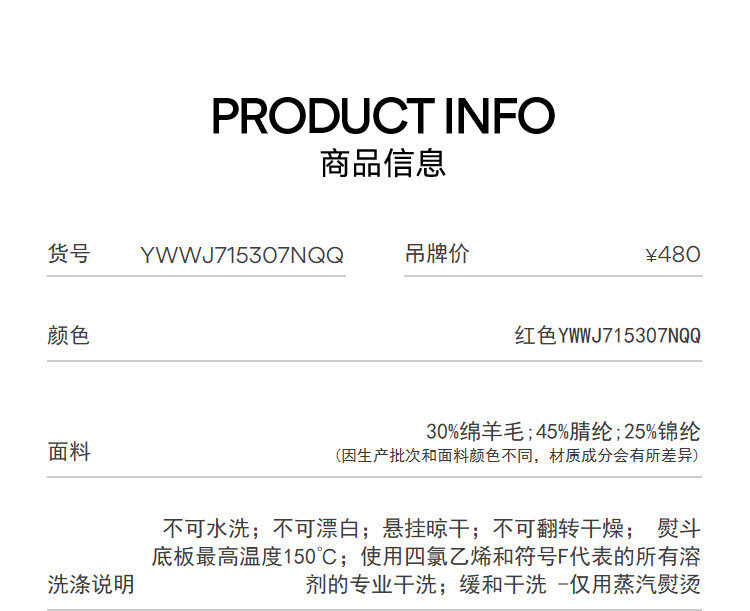
Task: Click the 熨斗 text at the end of the first wash line
Action: point(679,529)
